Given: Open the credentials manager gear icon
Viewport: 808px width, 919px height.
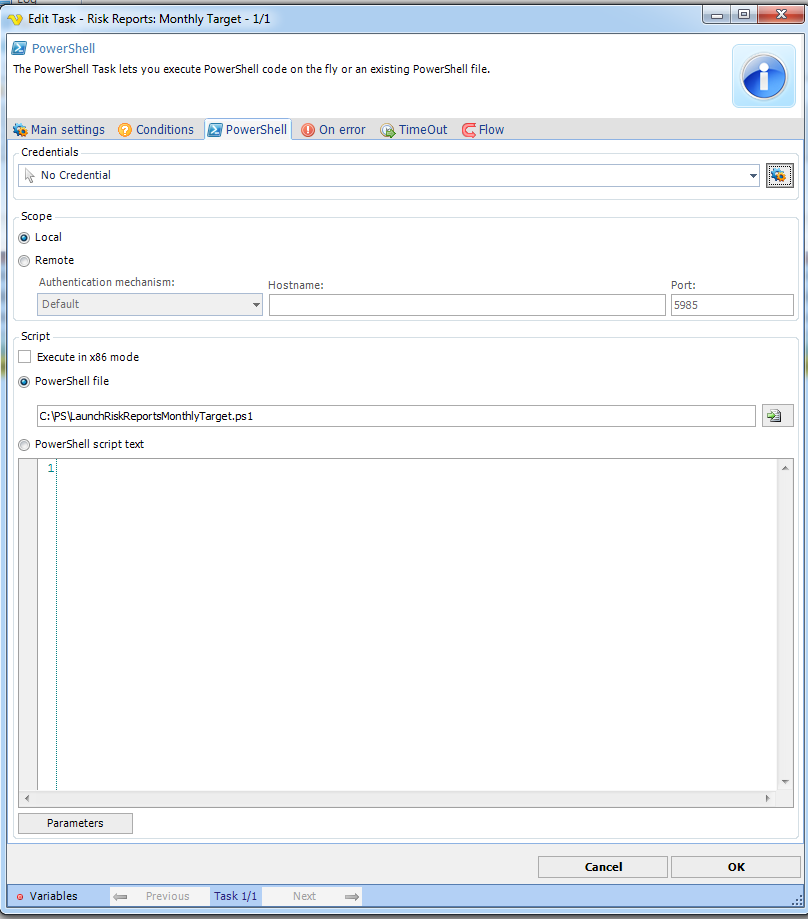Looking at the screenshot, I should [779, 175].
